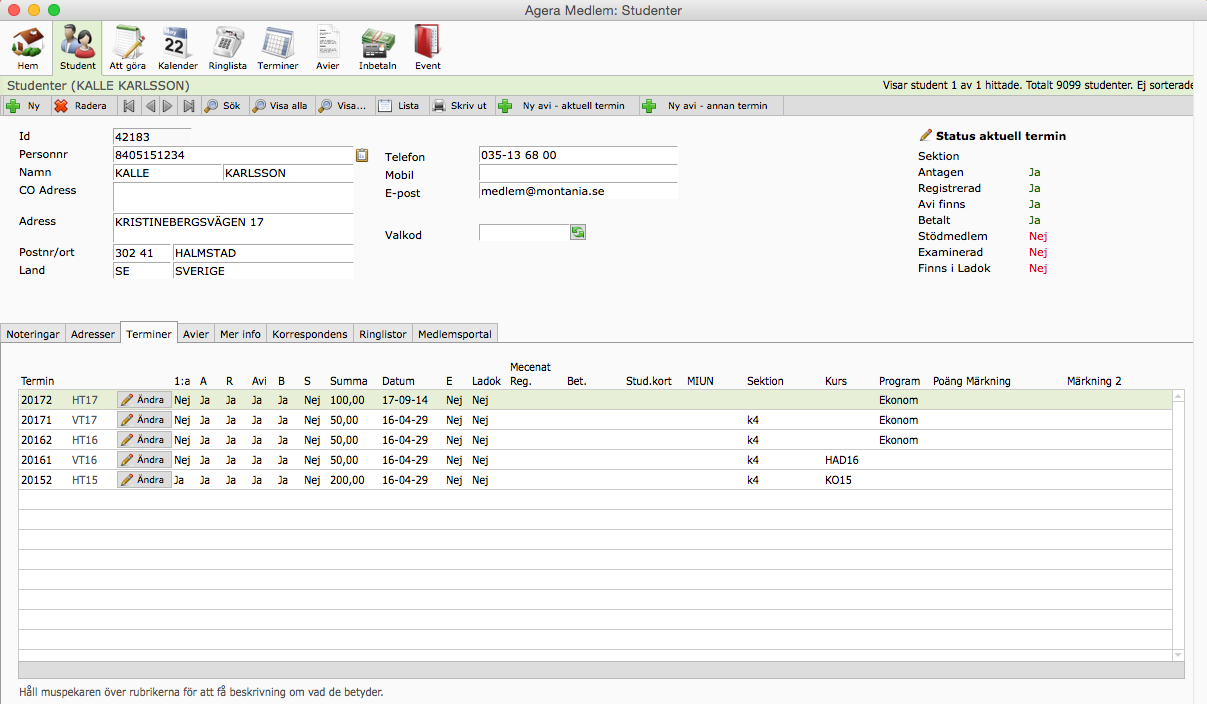Open the Lista view
The width and height of the screenshot is (1207, 704).
pos(399,106)
